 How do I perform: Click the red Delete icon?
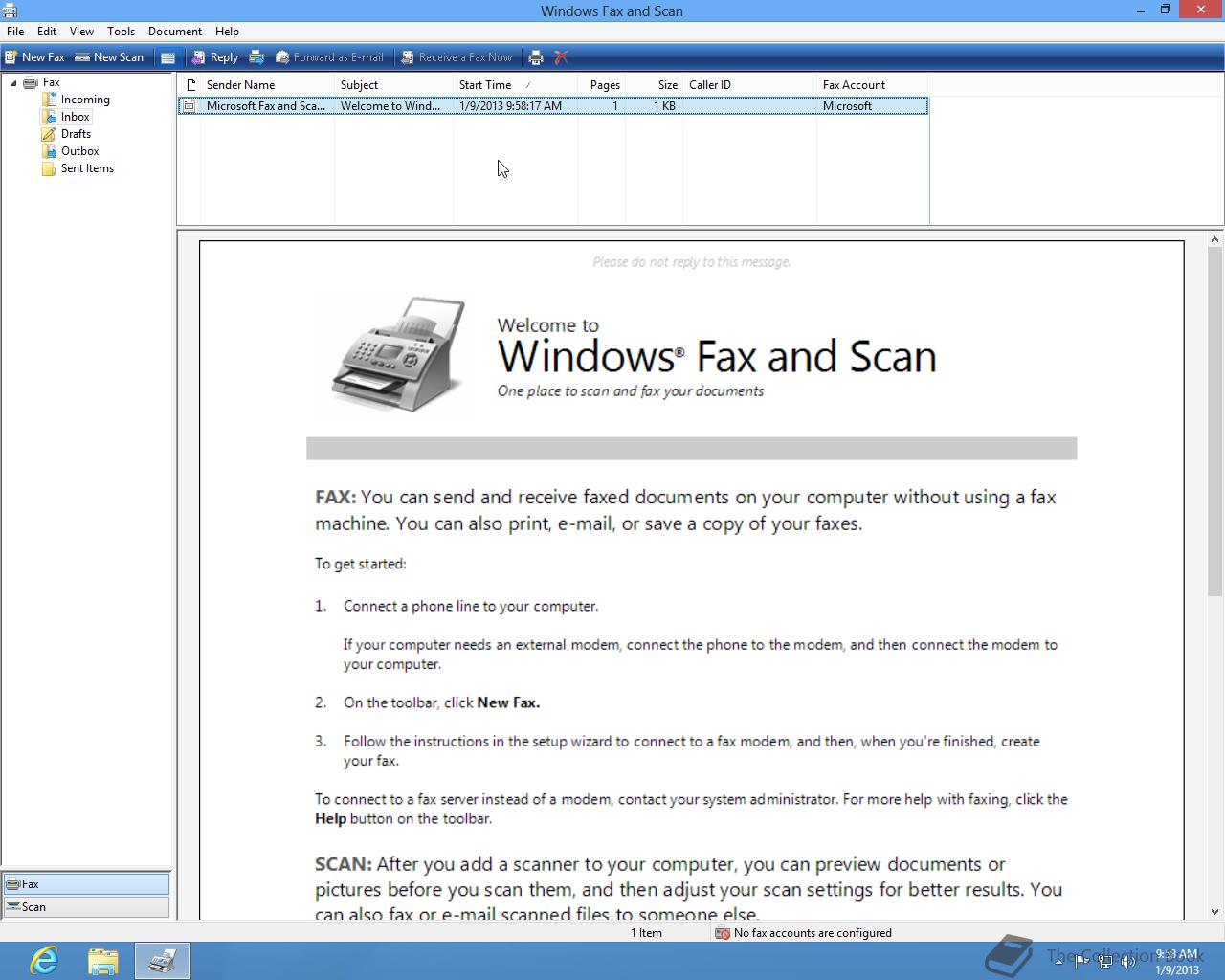562,57
